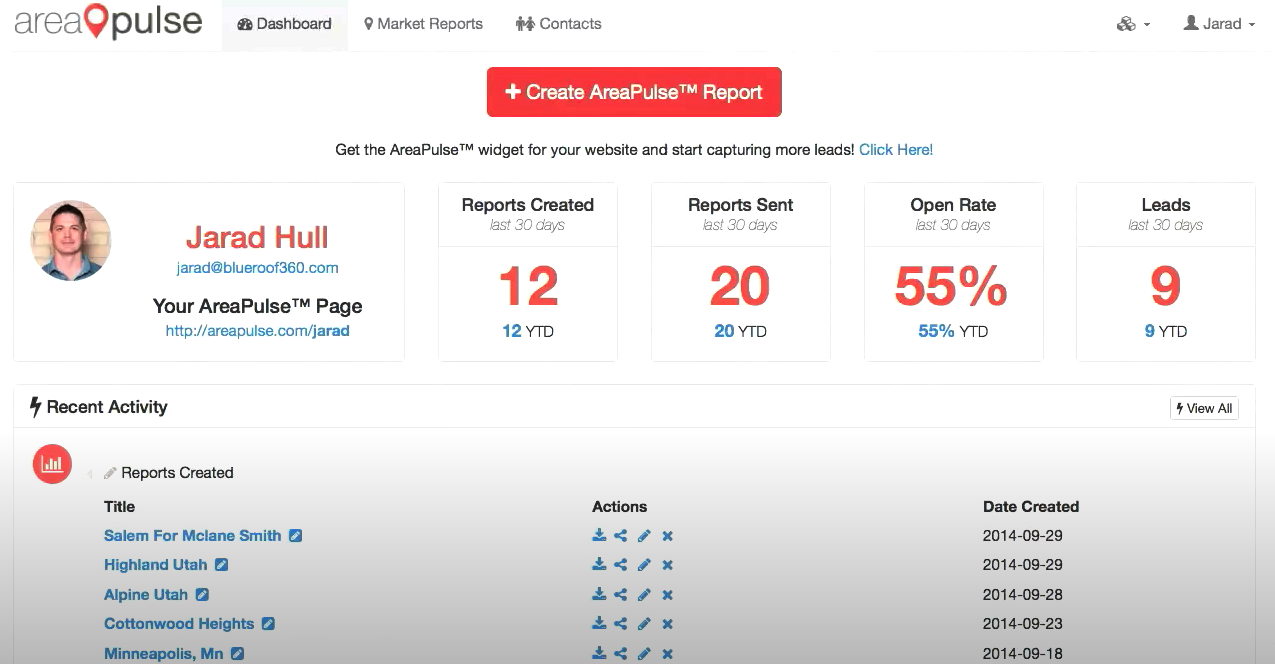This screenshot has width=1275, height=664.
Task: Download the Cottonwood Heights report
Action: click(x=599, y=624)
